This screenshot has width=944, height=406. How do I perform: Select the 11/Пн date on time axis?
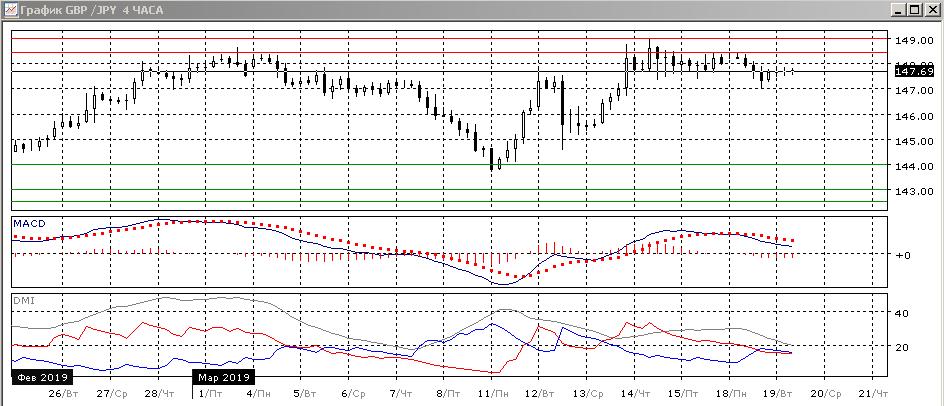pyautogui.click(x=489, y=395)
